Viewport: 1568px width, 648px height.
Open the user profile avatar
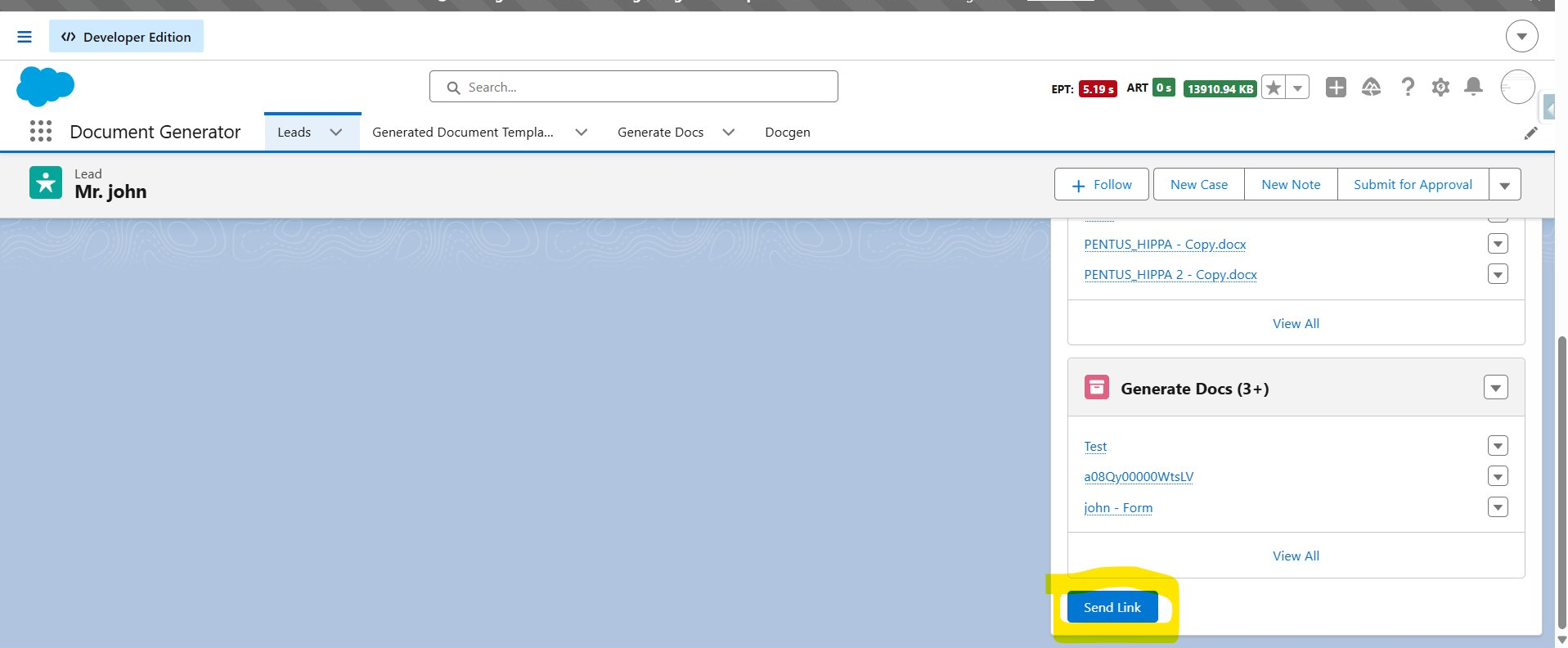(x=1517, y=87)
